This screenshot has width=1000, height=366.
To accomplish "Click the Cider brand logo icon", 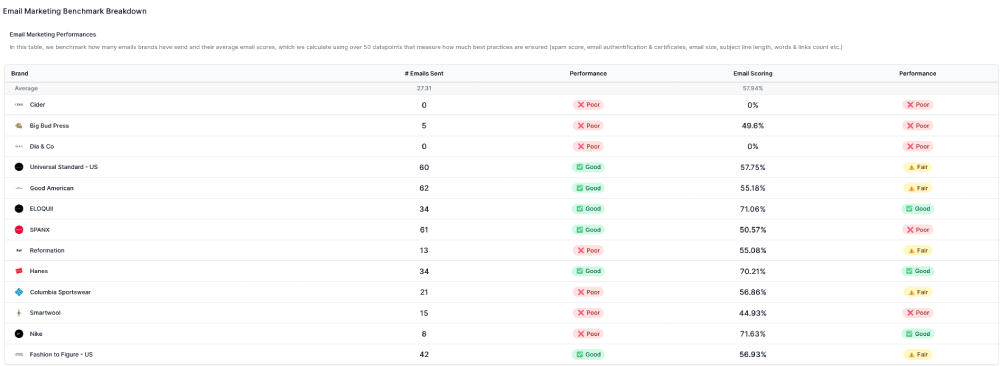I will pyautogui.click(x=18, y=105).
